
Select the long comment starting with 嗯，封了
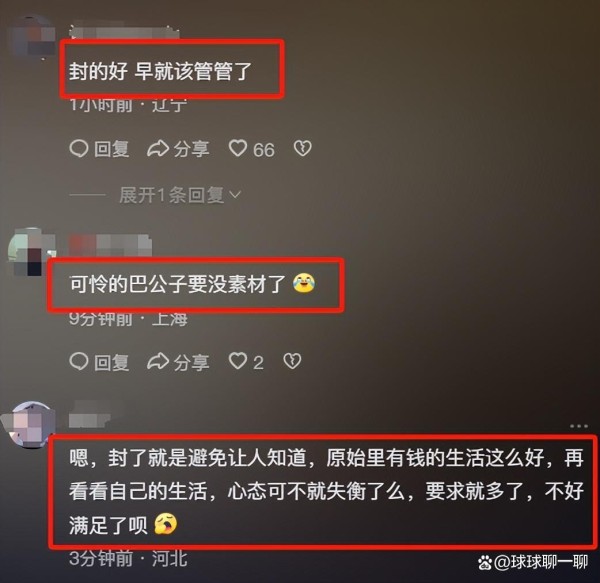(326, 492)
